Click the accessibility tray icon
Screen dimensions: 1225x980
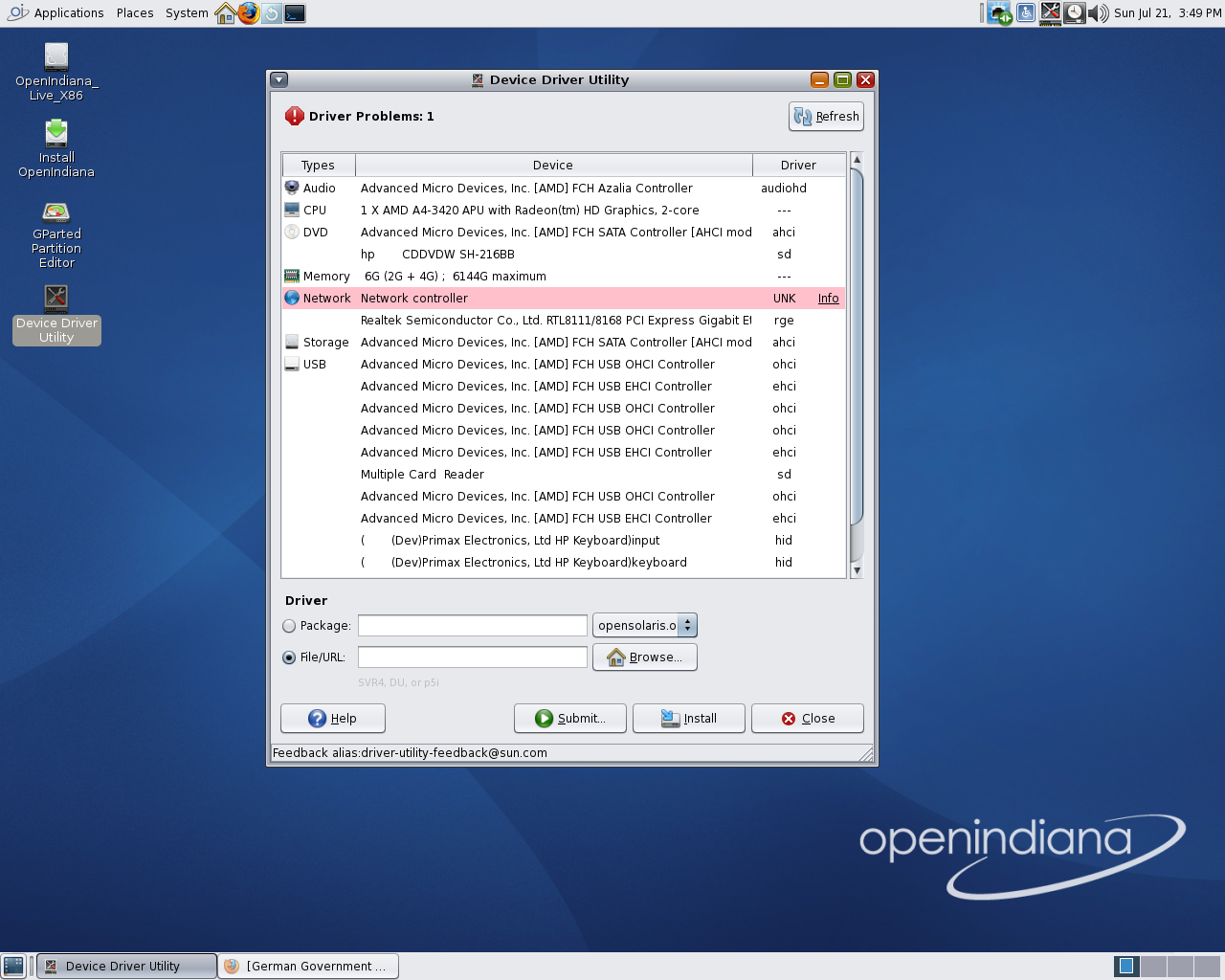(x=1026, y=13)
